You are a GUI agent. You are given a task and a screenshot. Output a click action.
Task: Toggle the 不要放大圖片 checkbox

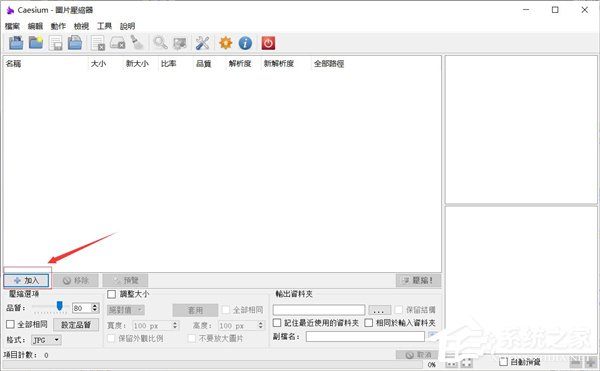[192, 338]
